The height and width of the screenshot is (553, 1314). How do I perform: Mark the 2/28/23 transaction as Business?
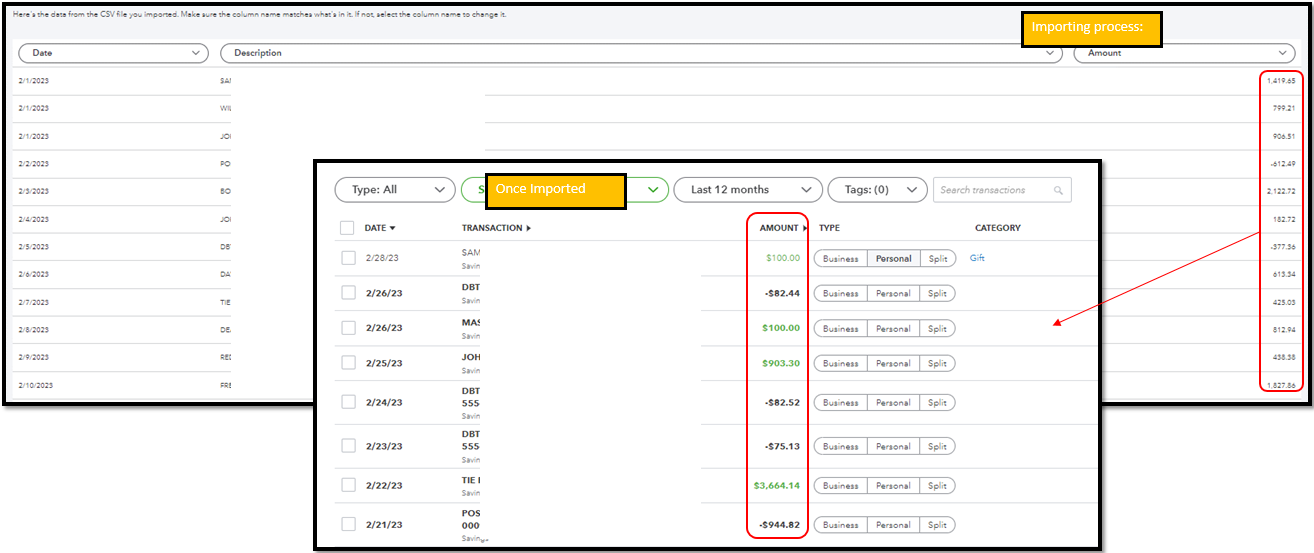pyautogui.click(x=841, y=258)
